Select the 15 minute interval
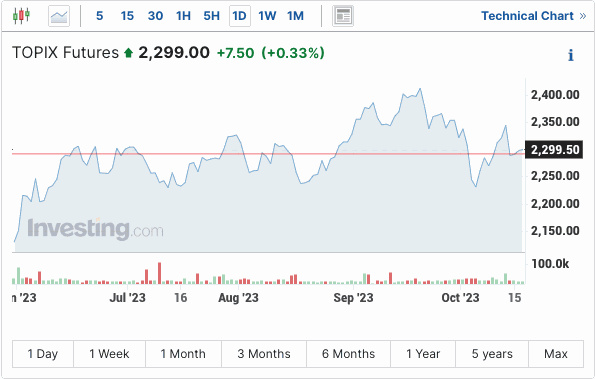The width and height of the screenshot is (595, 379). pos(127,16)
